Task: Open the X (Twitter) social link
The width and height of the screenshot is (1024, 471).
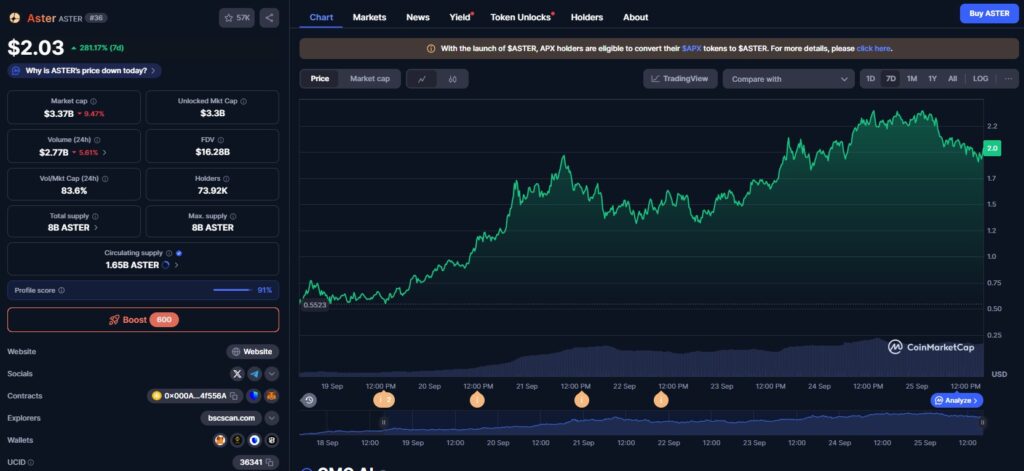Action: pyautogui.click(x=237, y=373)
